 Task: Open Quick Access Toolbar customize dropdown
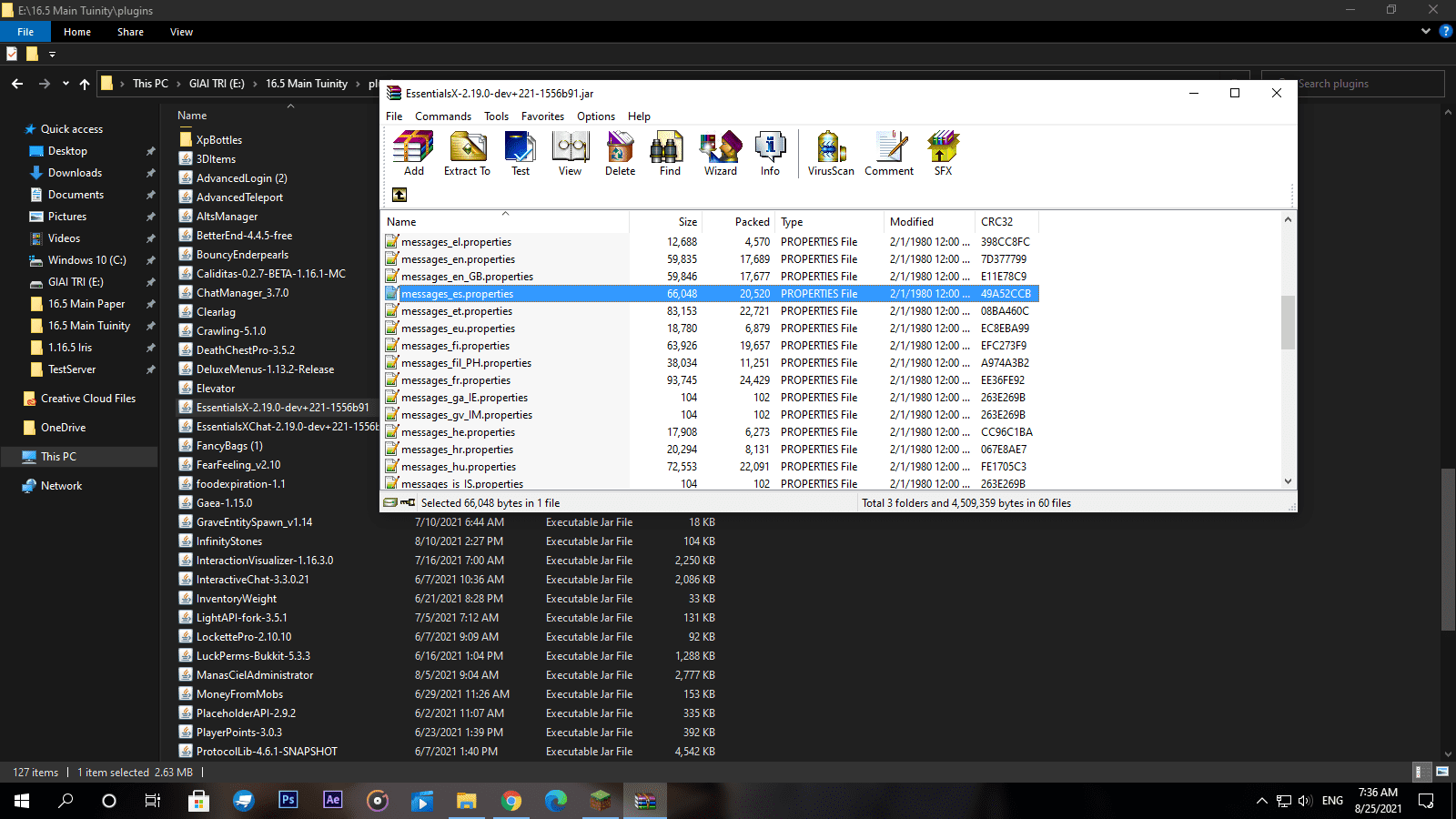point(52,55)
